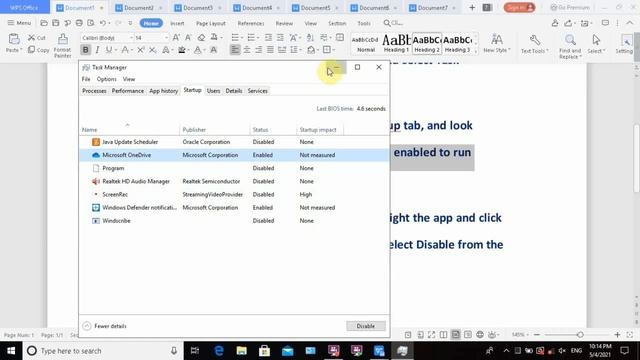
Task: Click the bullet list icon
Action: tap(235, 38)
